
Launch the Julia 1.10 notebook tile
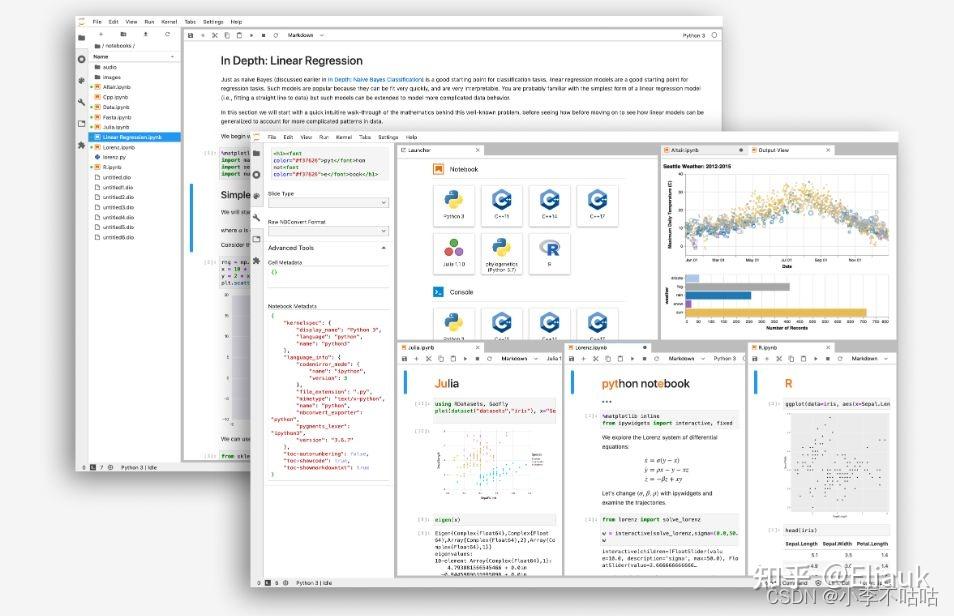[x=455, y=252]
